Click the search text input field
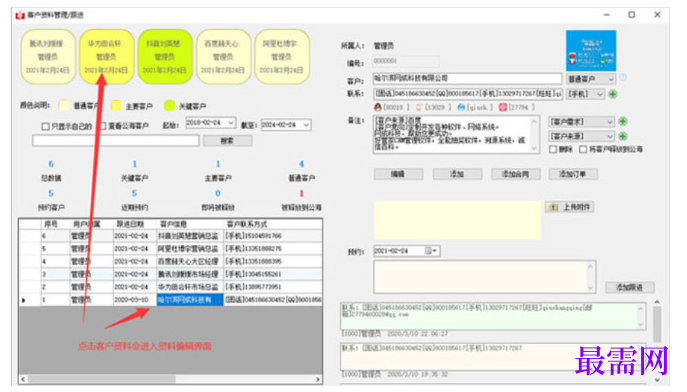This screenshot has height=392, width=687. [116, 141]
